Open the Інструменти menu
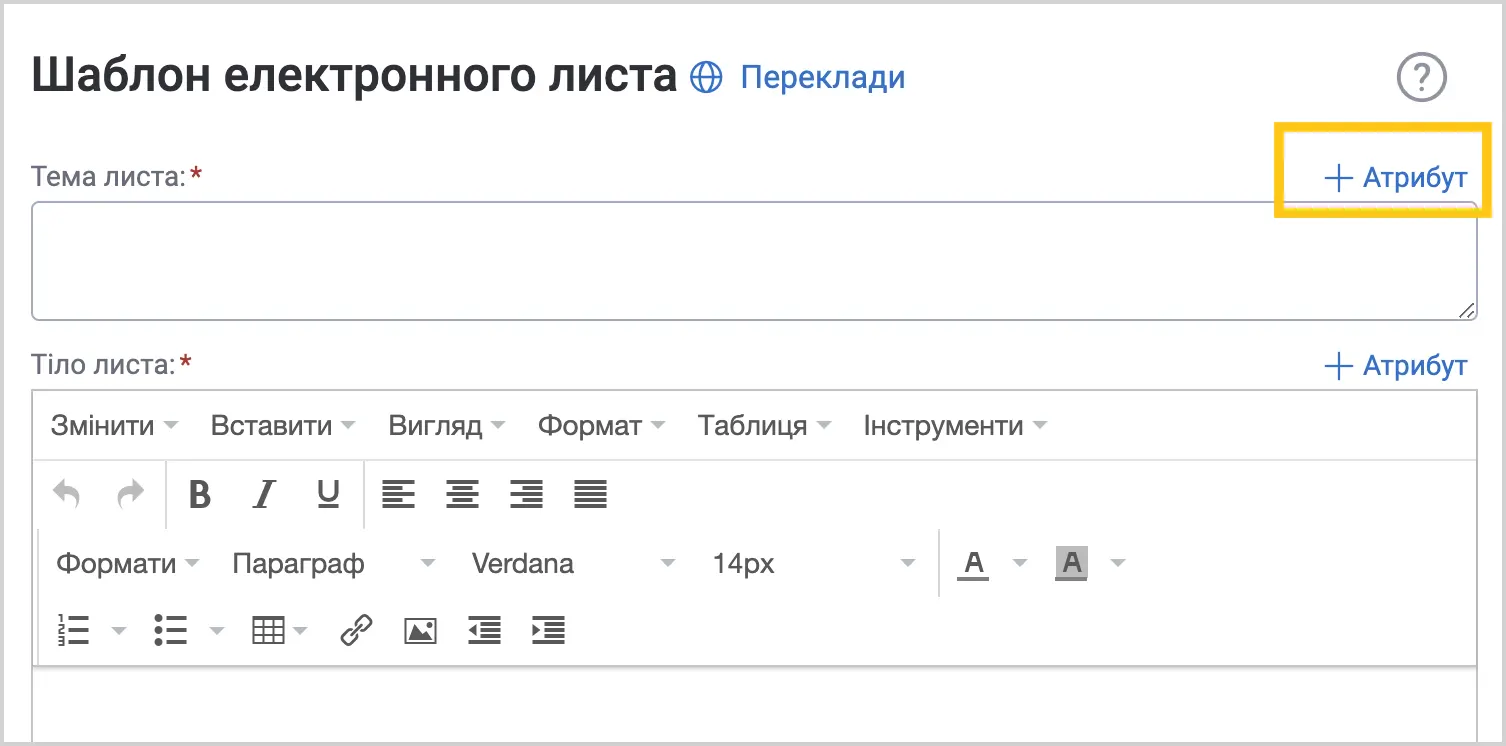This screenshot has width=1506, height=746. (x=955, y=426)
